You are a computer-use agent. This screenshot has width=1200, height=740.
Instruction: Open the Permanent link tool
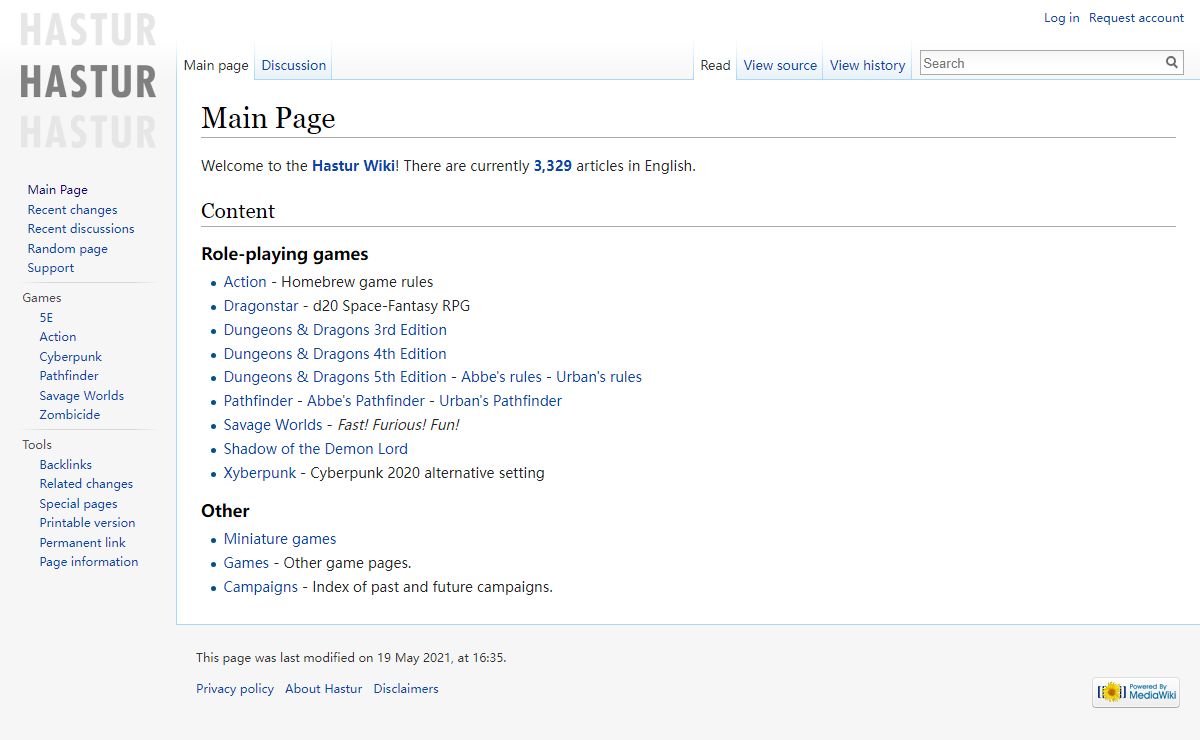coord(83,543)
